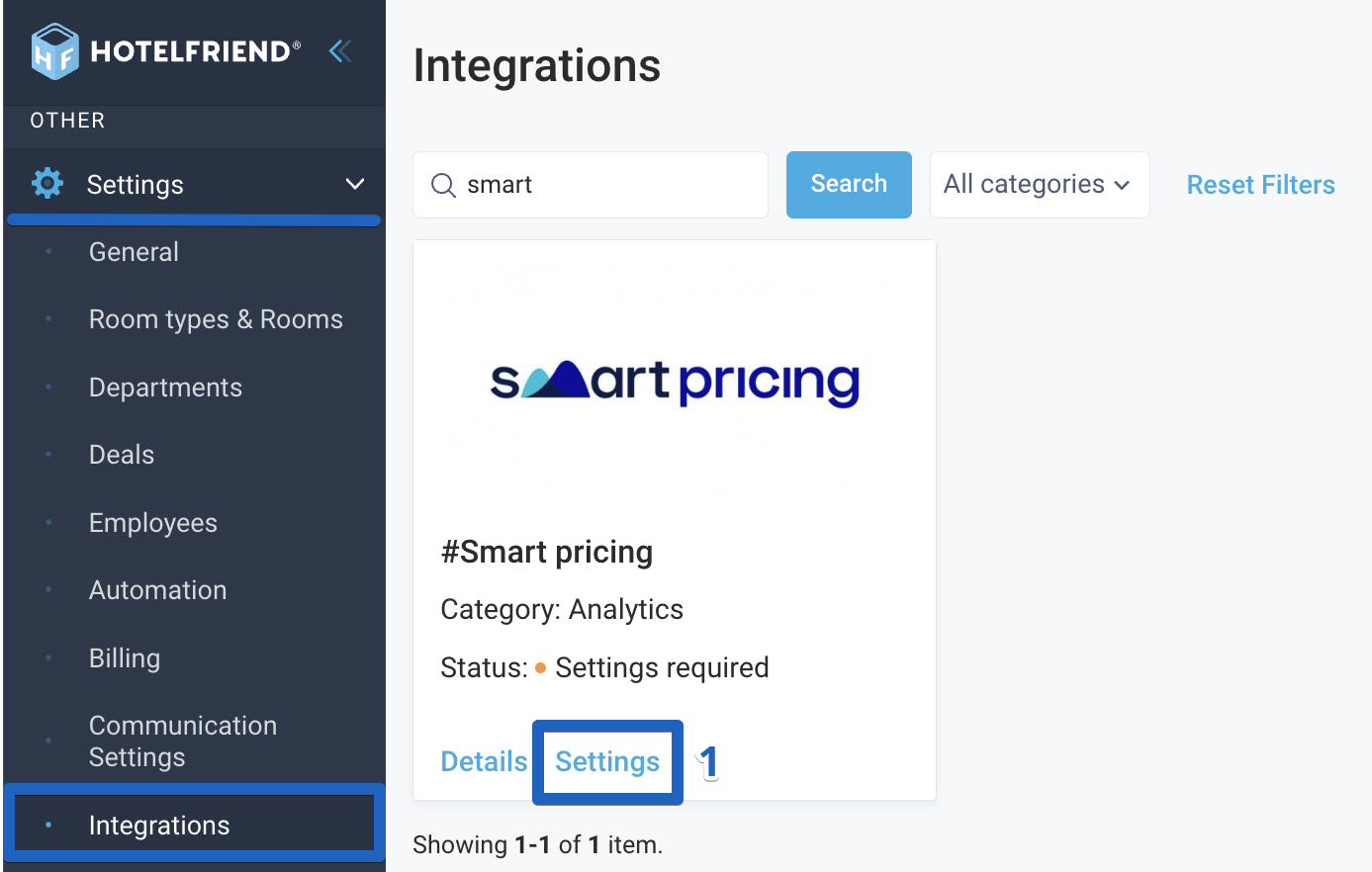
Task: Open Details of Smart pricing
Action: 484,761
